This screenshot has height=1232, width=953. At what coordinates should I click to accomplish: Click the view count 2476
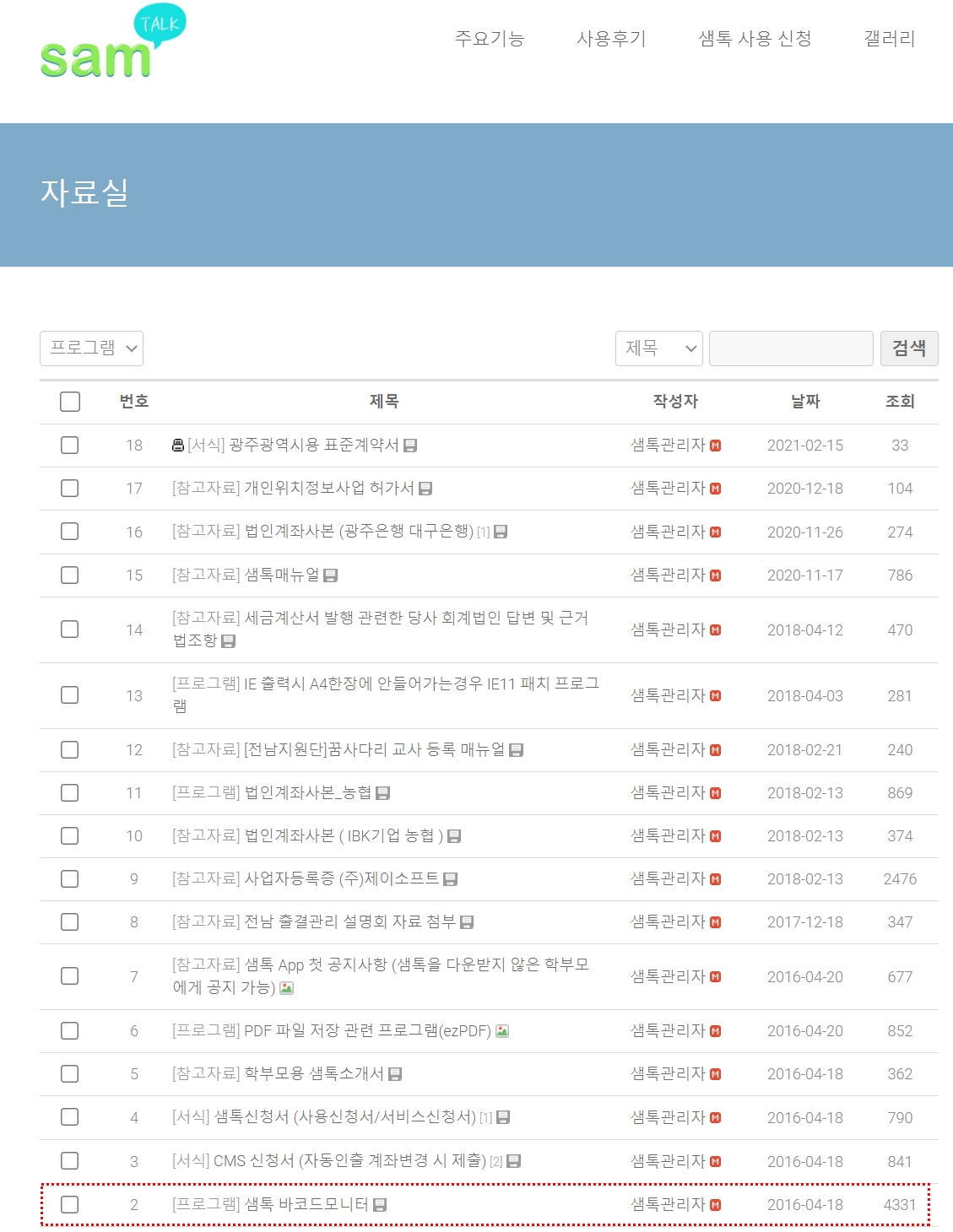pyautogui.click(x=900, y=879)
